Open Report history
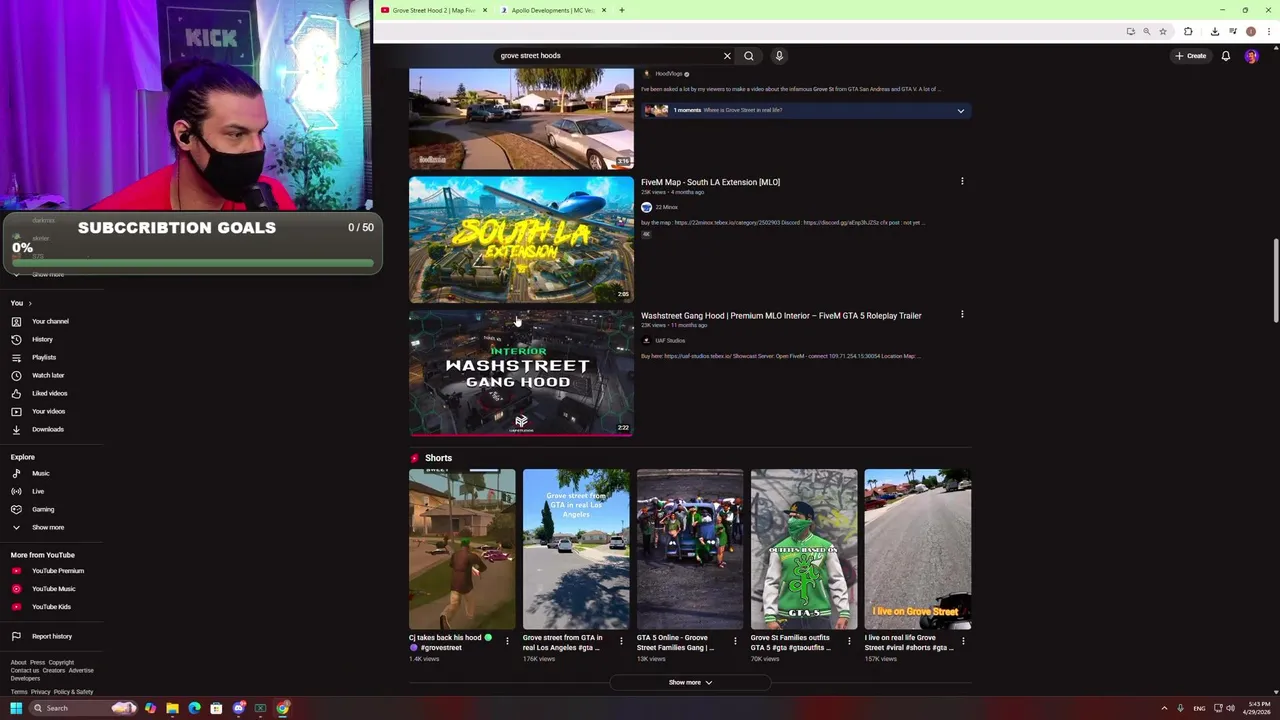 tap(51, 636)
